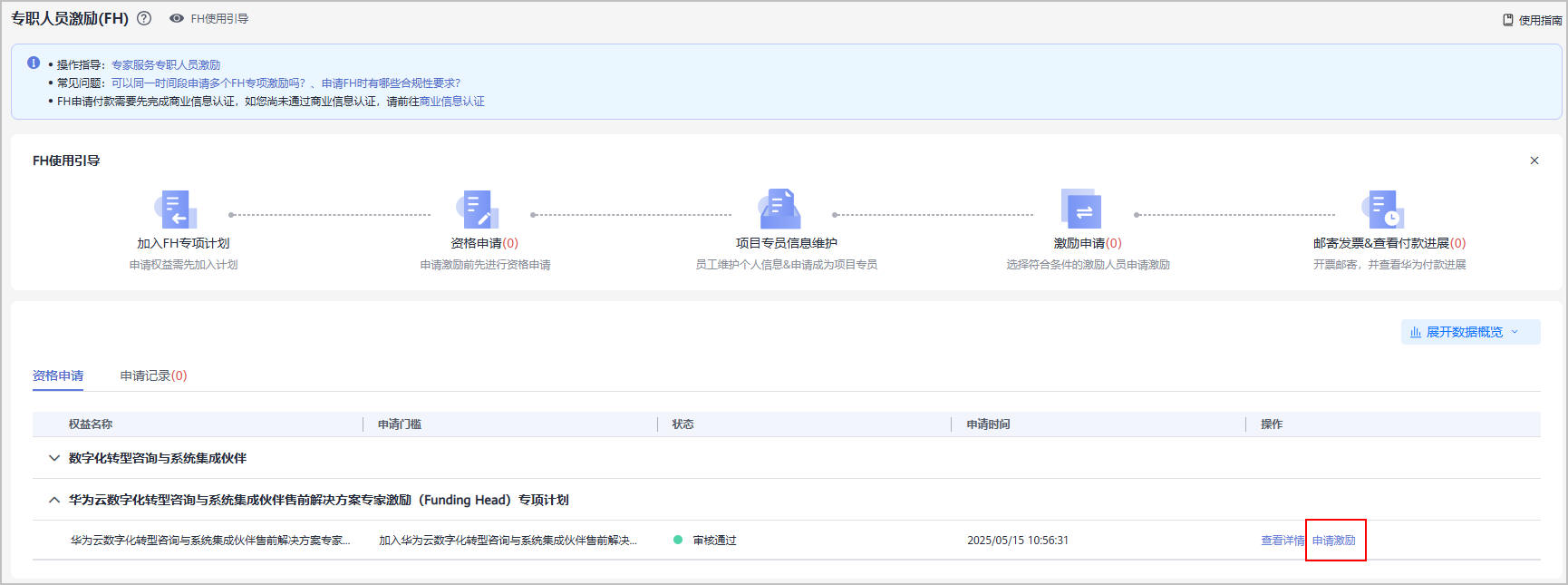1568x585 pixels.
Task: Toggle FH使用引导 eye icon
Action: click(x=177, y=18)
